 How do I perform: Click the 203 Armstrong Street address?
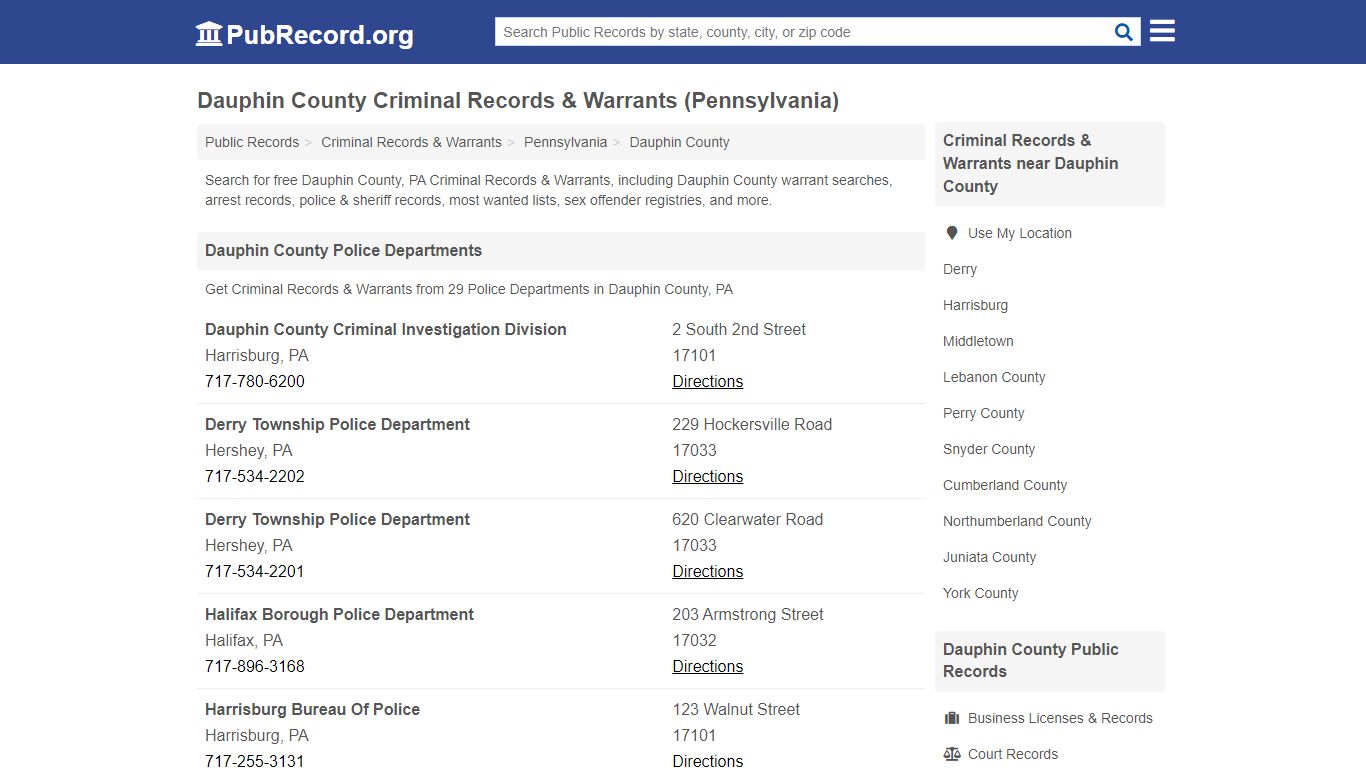[748, 614]
